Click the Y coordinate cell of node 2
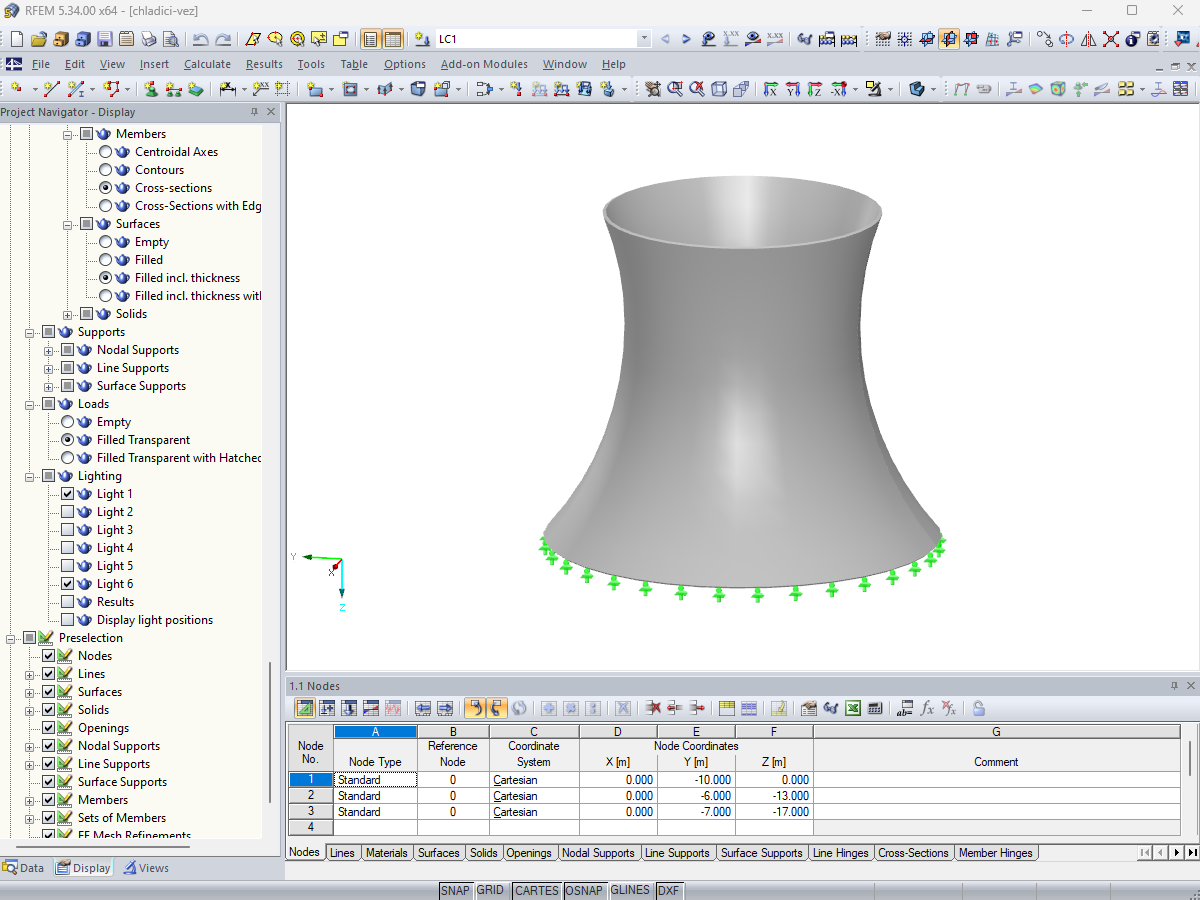Image resolution: width=1200 pixels, height=900 pixels. coord(696,796)
